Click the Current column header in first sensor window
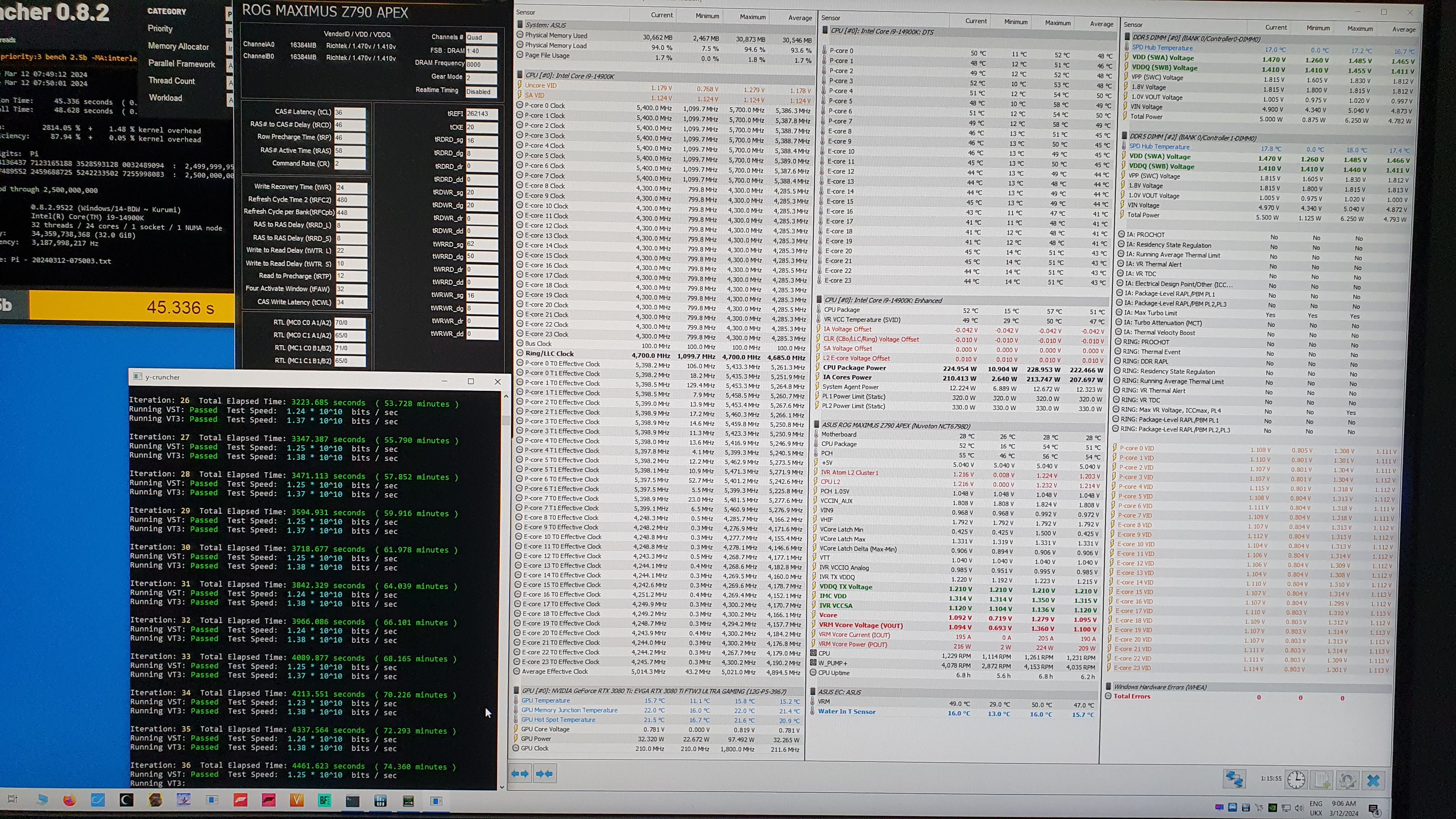 [x=661, y=15]
